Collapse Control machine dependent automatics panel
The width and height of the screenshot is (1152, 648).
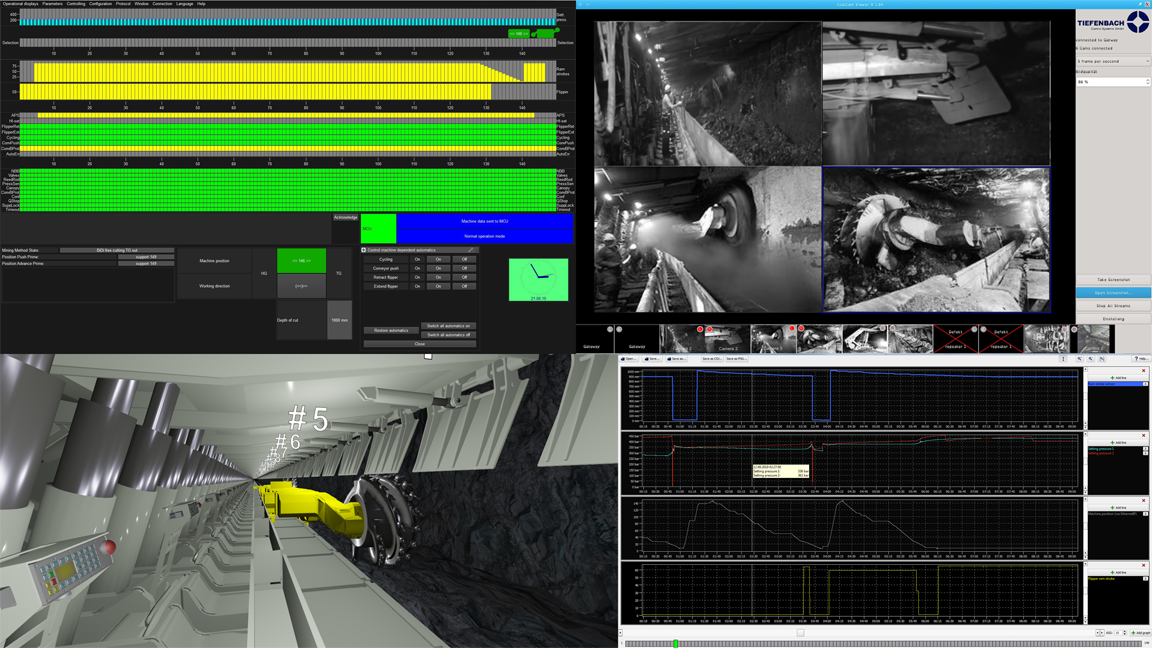pos(364,250)
